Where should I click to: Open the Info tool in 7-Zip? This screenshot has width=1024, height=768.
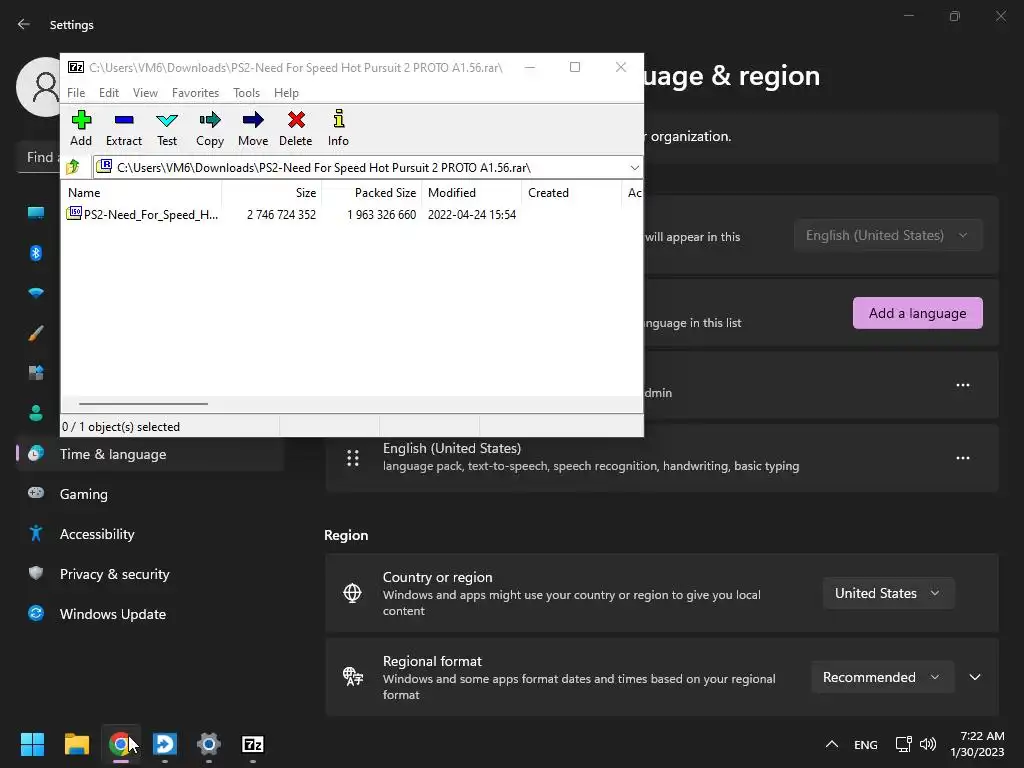pyautogui.click(x=338, y=129)
